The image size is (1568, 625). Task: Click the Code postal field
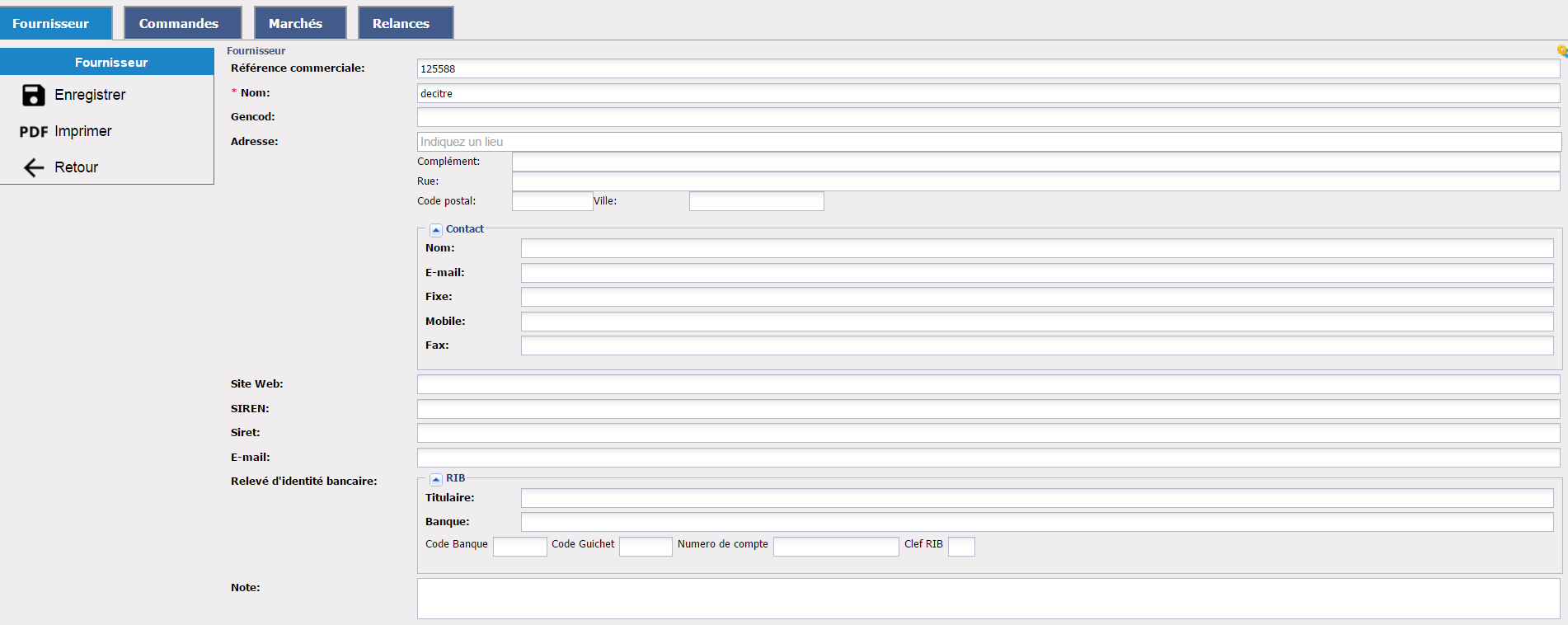click(x=552, y=201)
